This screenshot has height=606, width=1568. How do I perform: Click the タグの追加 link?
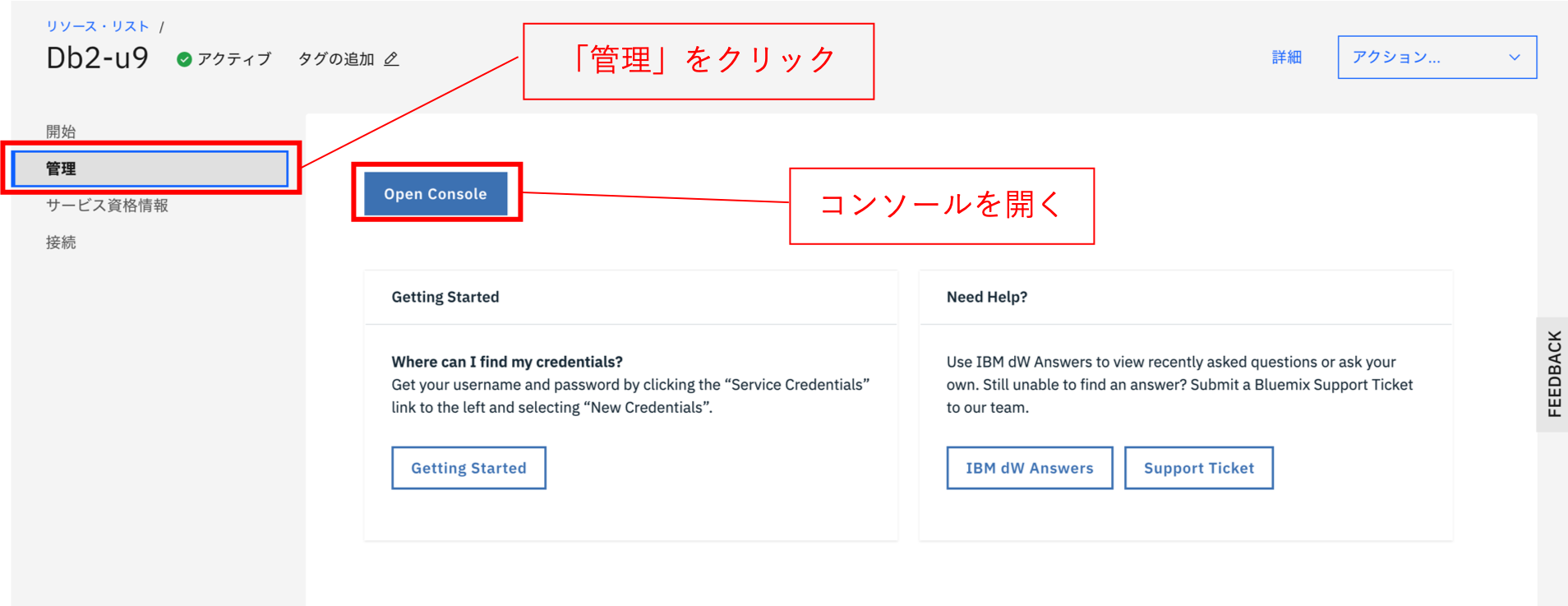(x=339, y=58)
